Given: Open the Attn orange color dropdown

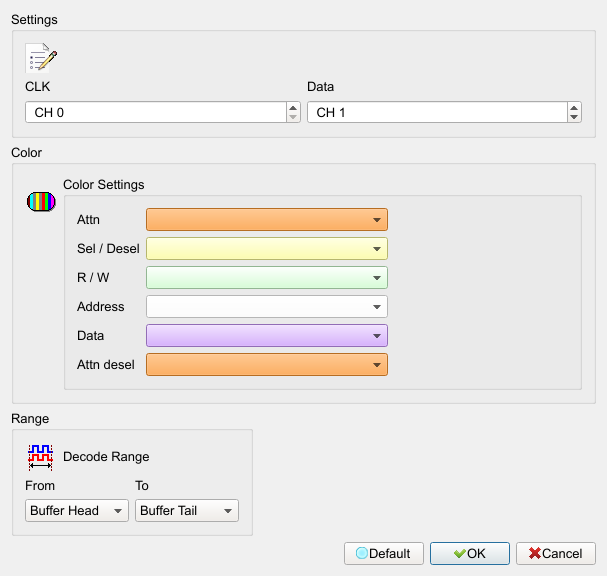Looking at the screenshot, I should [x=267, y=219].
